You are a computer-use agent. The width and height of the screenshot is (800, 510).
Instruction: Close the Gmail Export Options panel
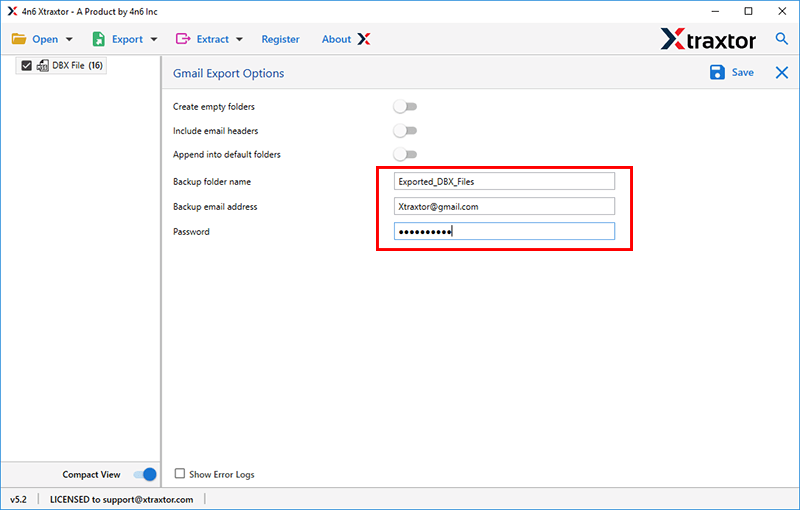click(782, 72)
